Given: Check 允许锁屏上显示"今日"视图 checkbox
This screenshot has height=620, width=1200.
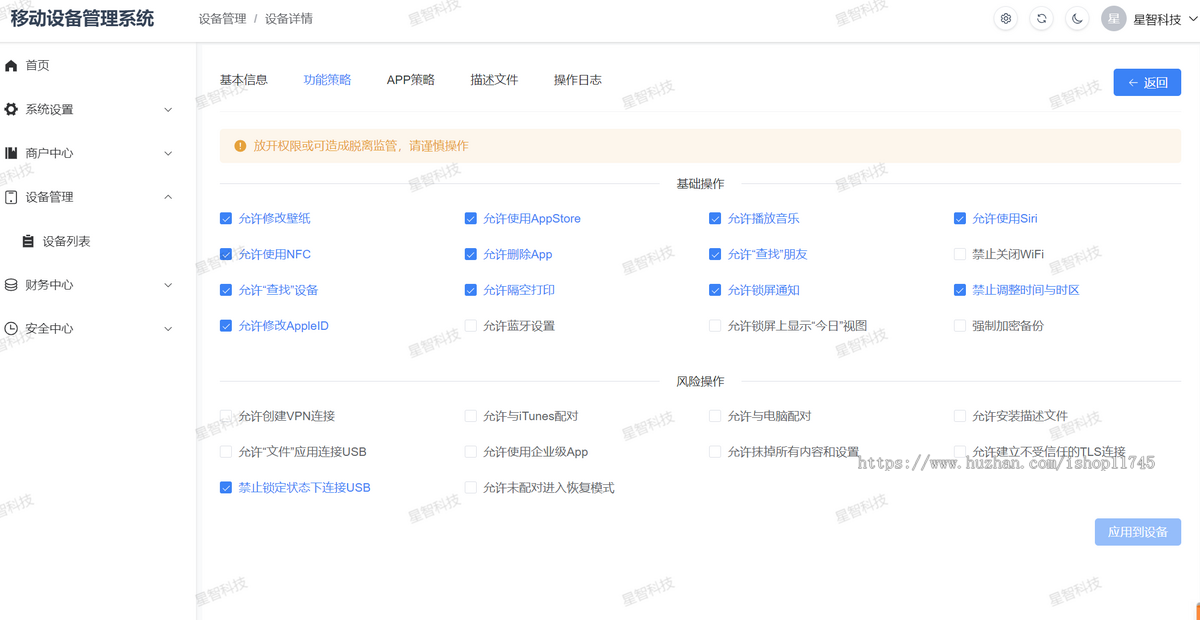Looking at the screenshot, I should (x=715, y=326).
